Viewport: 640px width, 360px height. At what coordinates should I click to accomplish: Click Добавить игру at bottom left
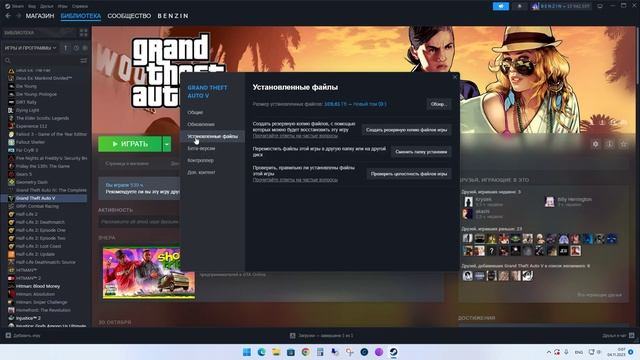pyautogui.click(x=23, y=336)
